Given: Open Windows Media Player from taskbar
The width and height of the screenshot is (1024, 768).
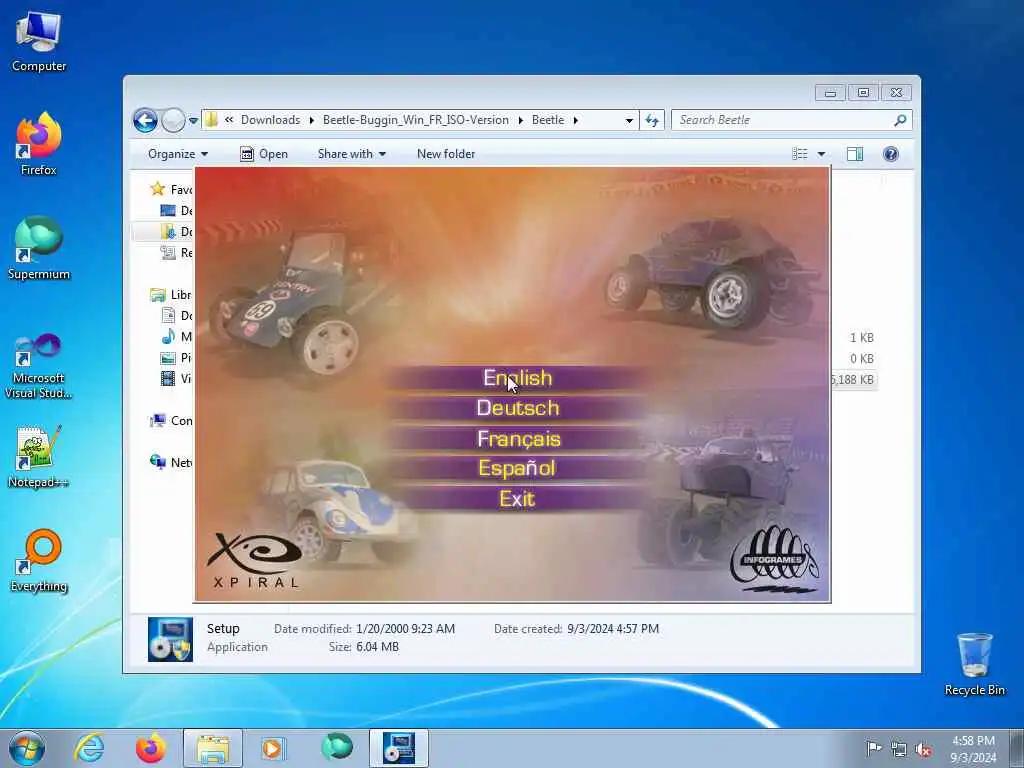Looking at the screenshot, I should tap(272, 748).
